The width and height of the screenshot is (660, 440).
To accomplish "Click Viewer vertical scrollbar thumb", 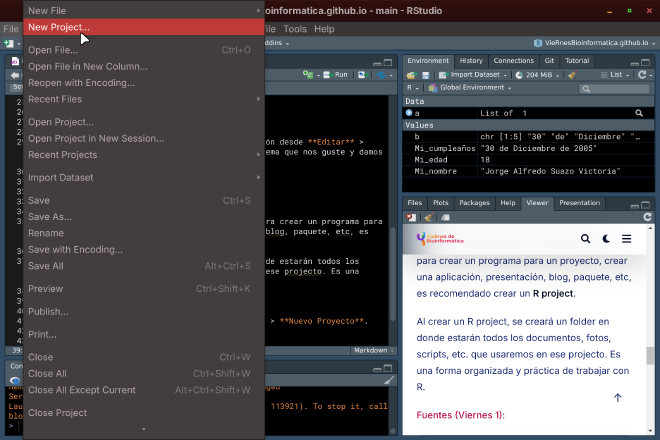I will point(650,355).
